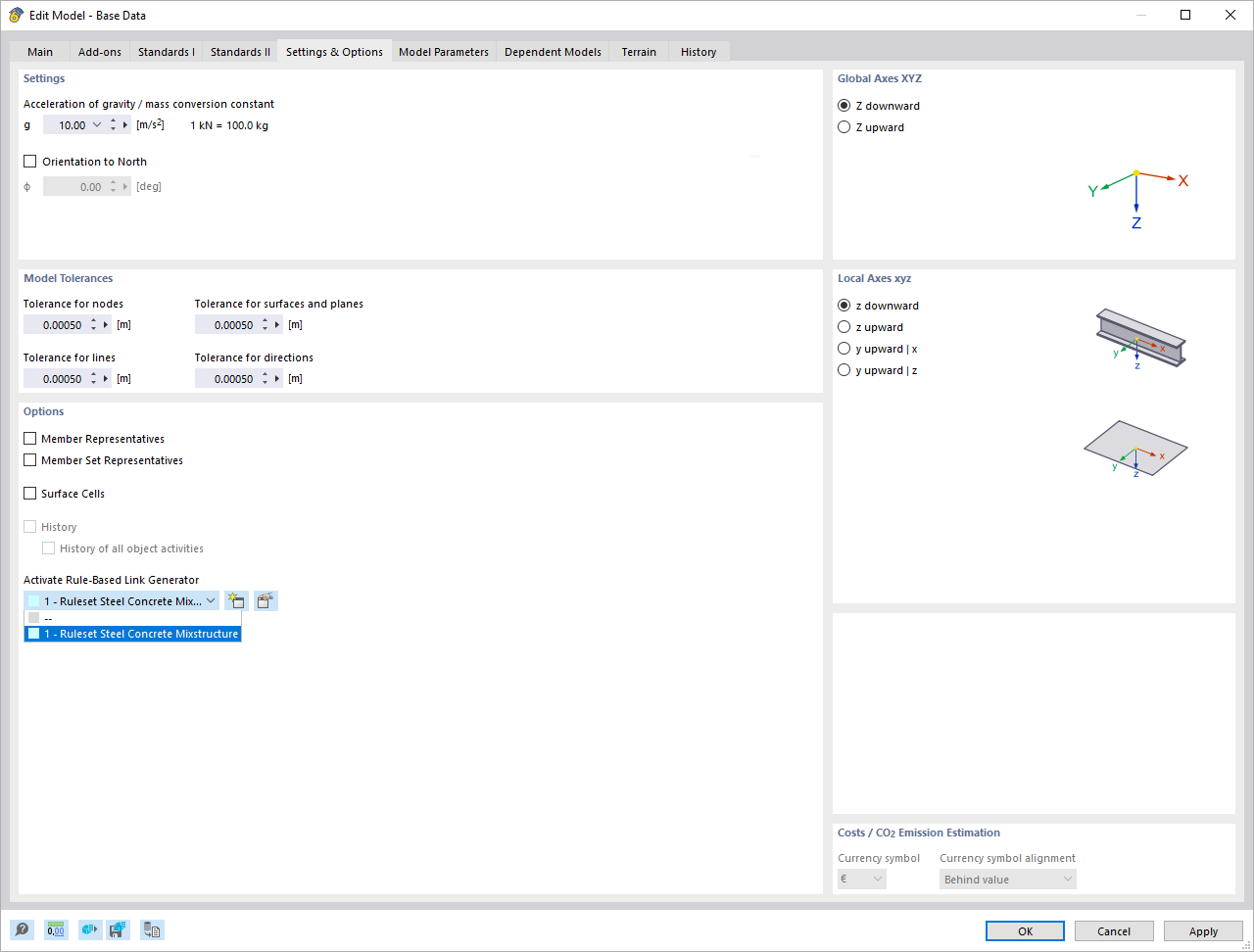The width and height of the screenshot is (1254, 952).
Task: Open help for the Base Data dialog
Action: click(x=22, y=929)
